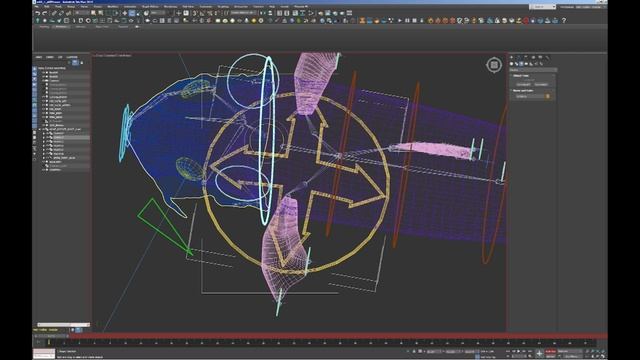Select the Select and Link tool
The image size is (640, 360).
[54, 13]
